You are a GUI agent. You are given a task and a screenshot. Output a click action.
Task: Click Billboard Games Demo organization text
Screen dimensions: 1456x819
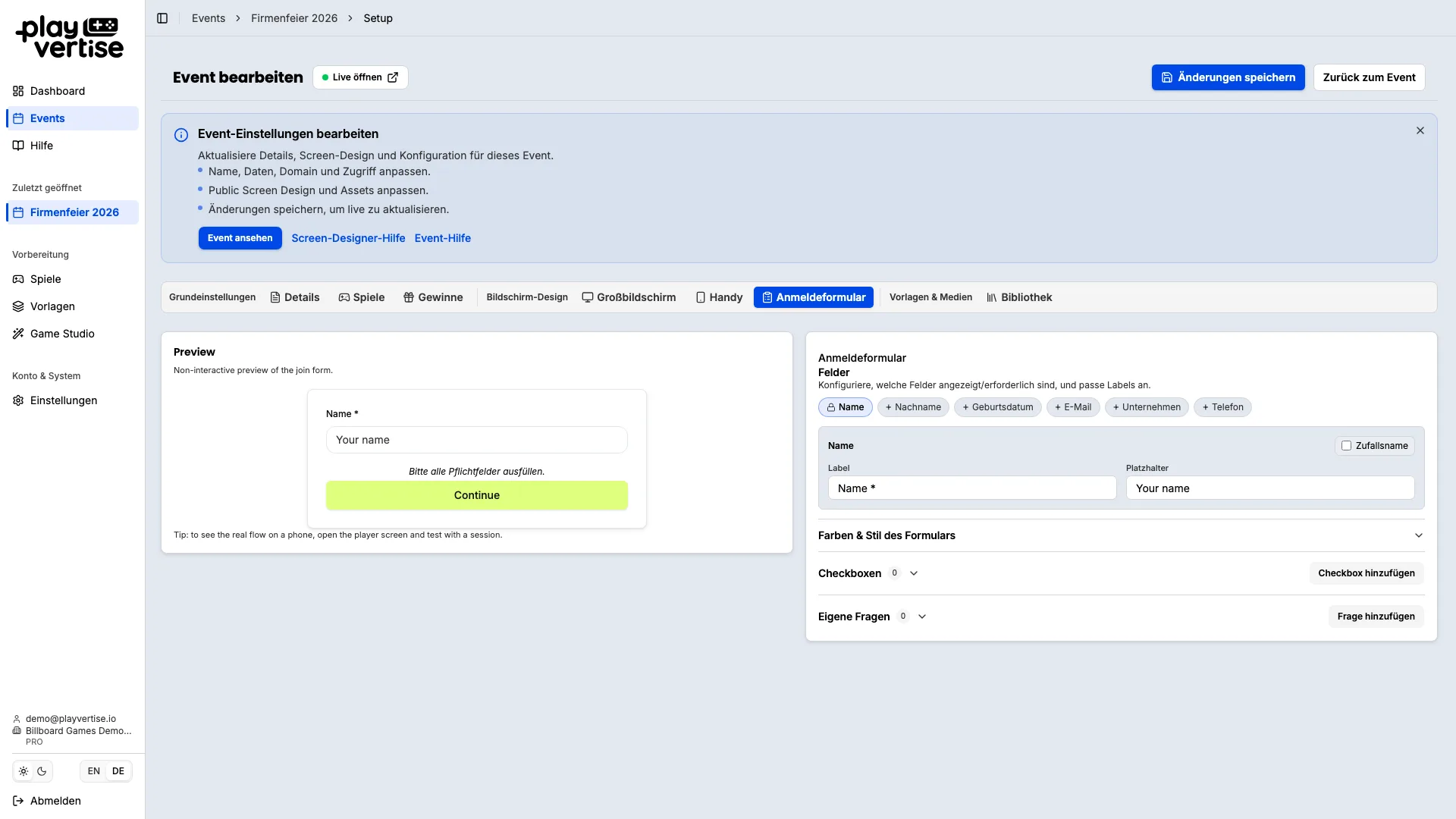(79, 731)
